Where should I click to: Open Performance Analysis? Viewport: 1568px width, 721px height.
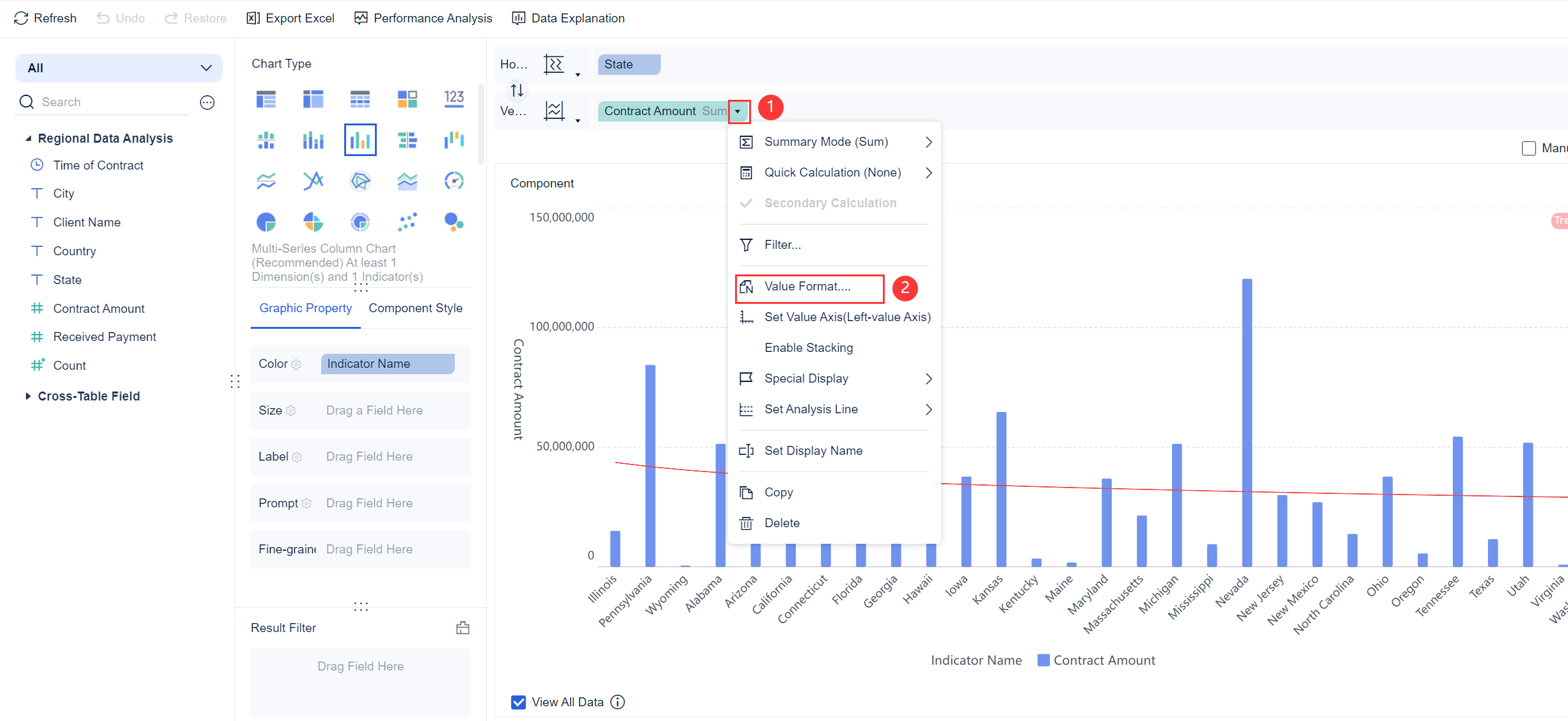click(x=424, y=18)
